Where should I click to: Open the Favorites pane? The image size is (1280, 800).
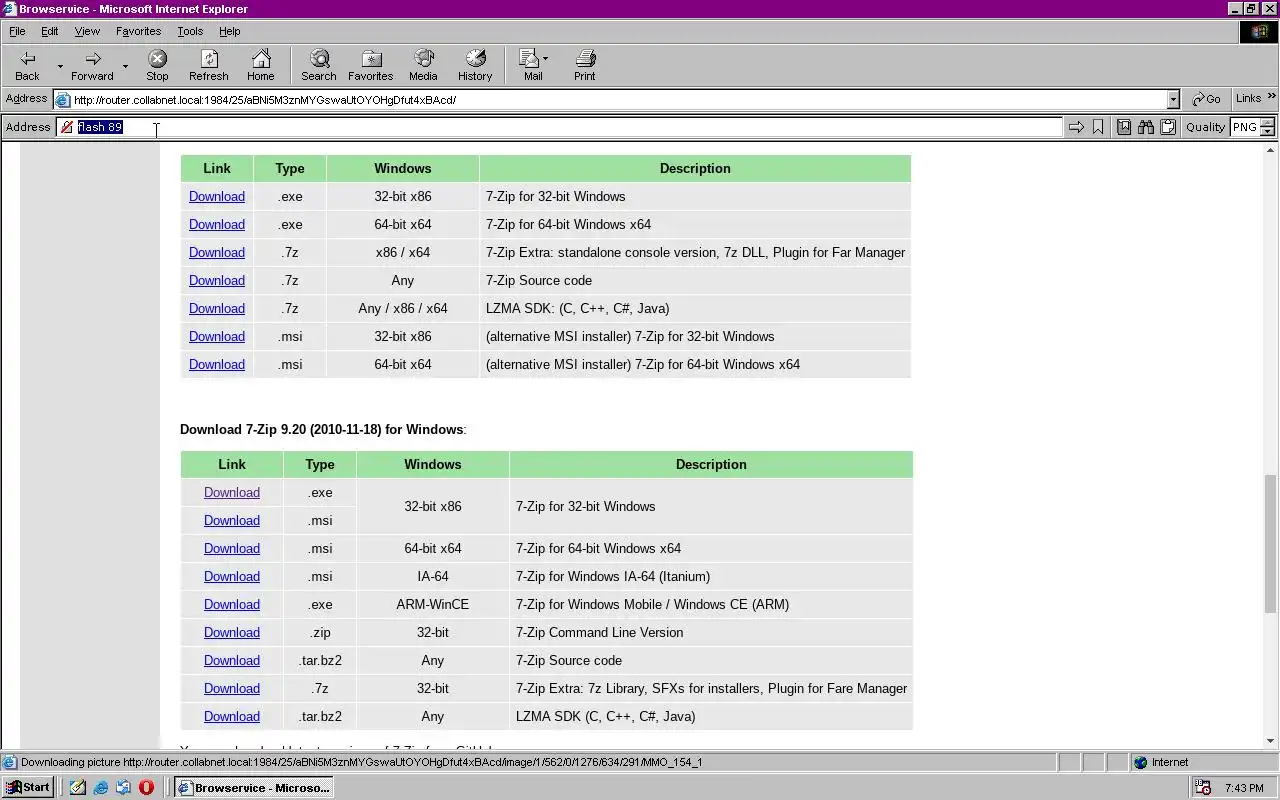point(371,65)
